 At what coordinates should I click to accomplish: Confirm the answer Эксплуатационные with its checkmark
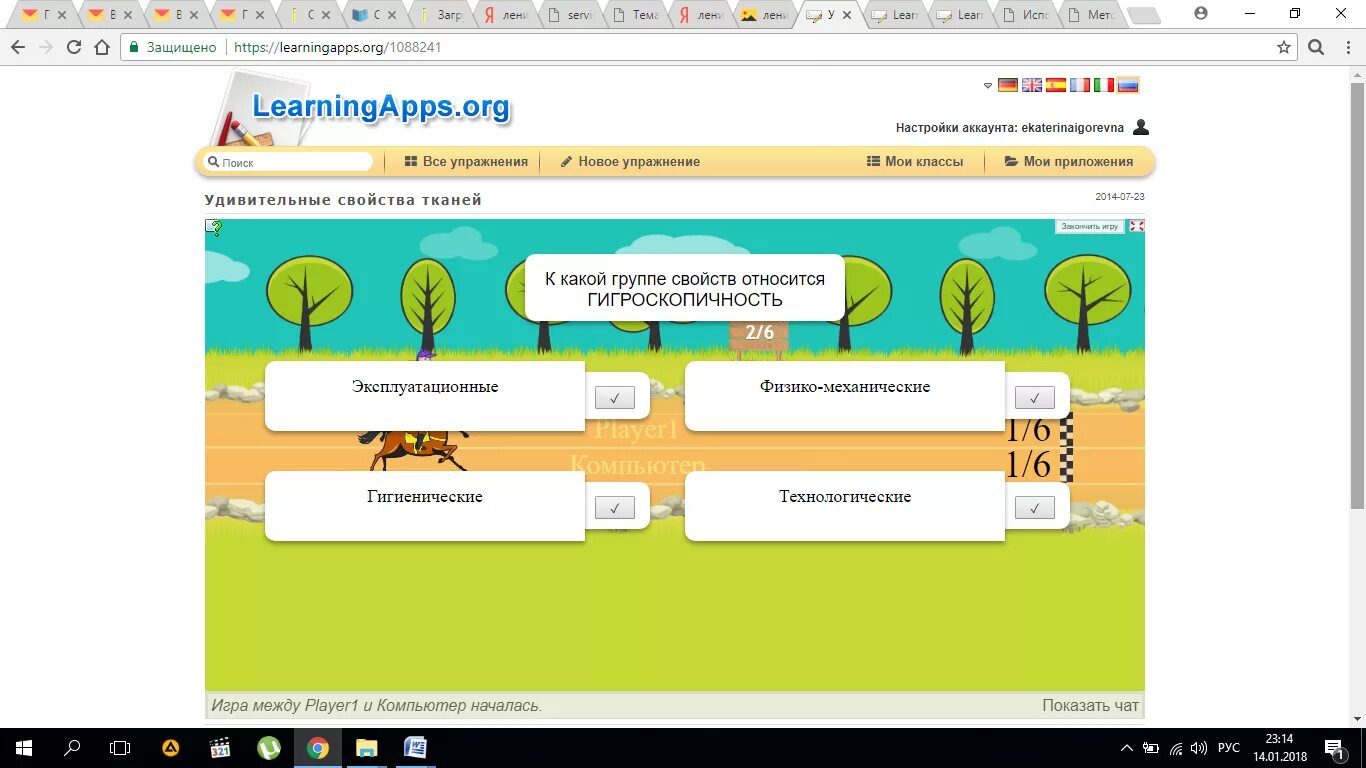coord(614,398)
